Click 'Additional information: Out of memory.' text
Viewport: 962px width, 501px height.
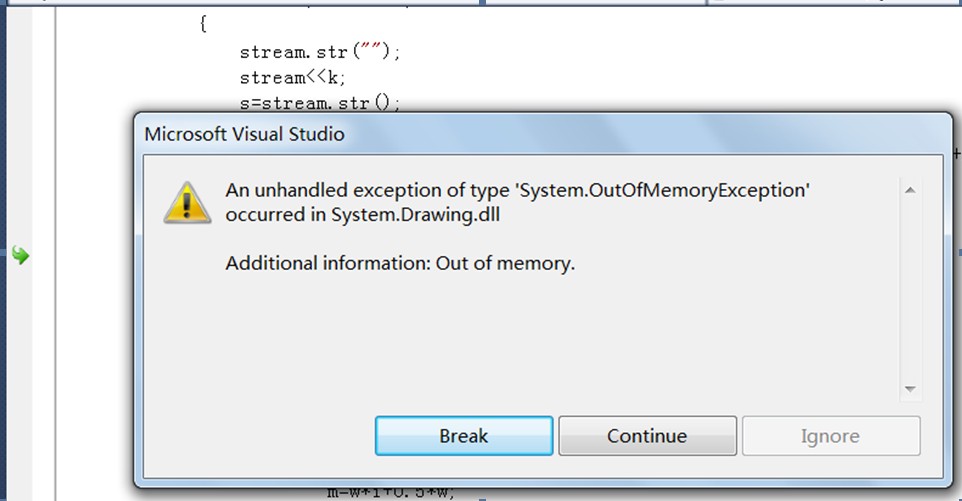coord(400,263)
